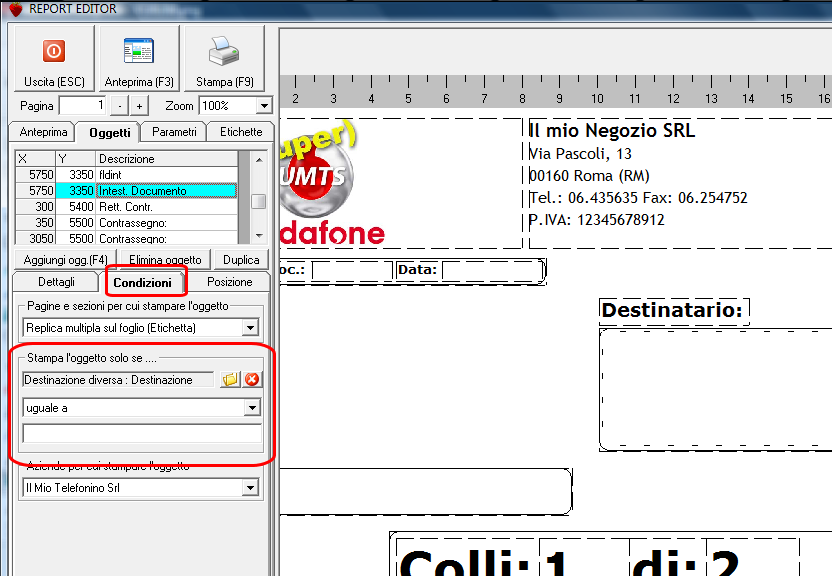Click the X column header
Screen dimensions: 832x576
36,159
